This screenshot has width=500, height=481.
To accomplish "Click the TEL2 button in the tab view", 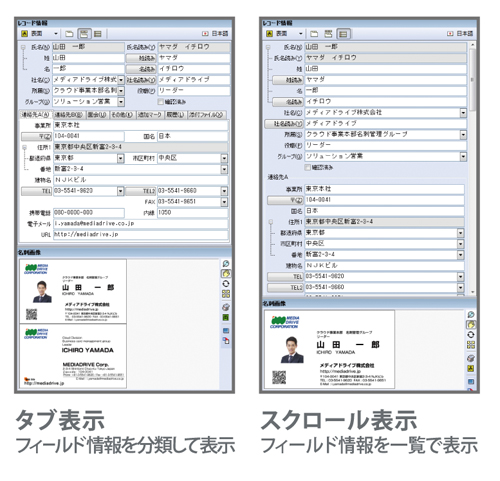I will click(140, 191).
